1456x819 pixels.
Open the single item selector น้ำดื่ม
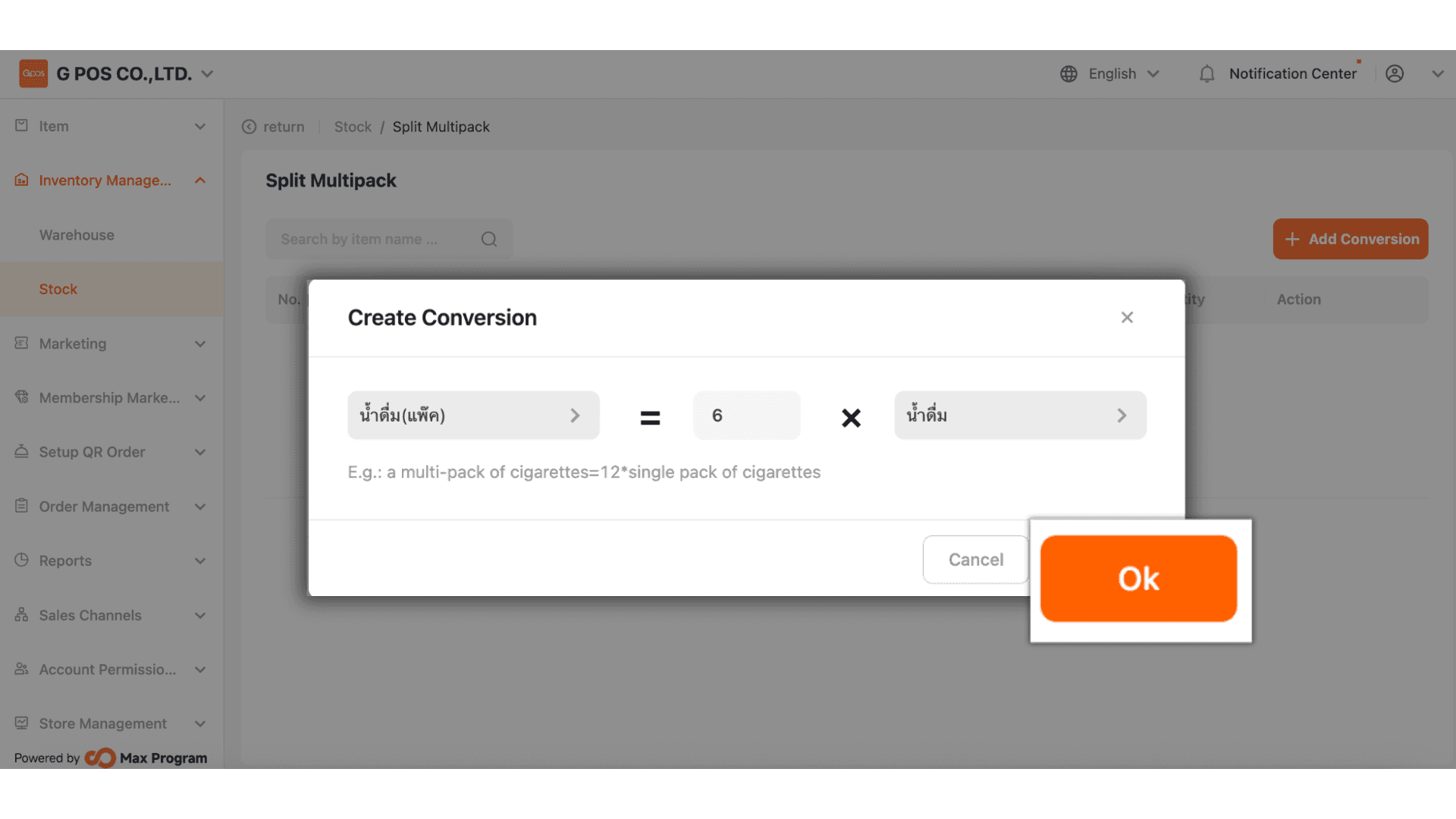click(1020, 416)
